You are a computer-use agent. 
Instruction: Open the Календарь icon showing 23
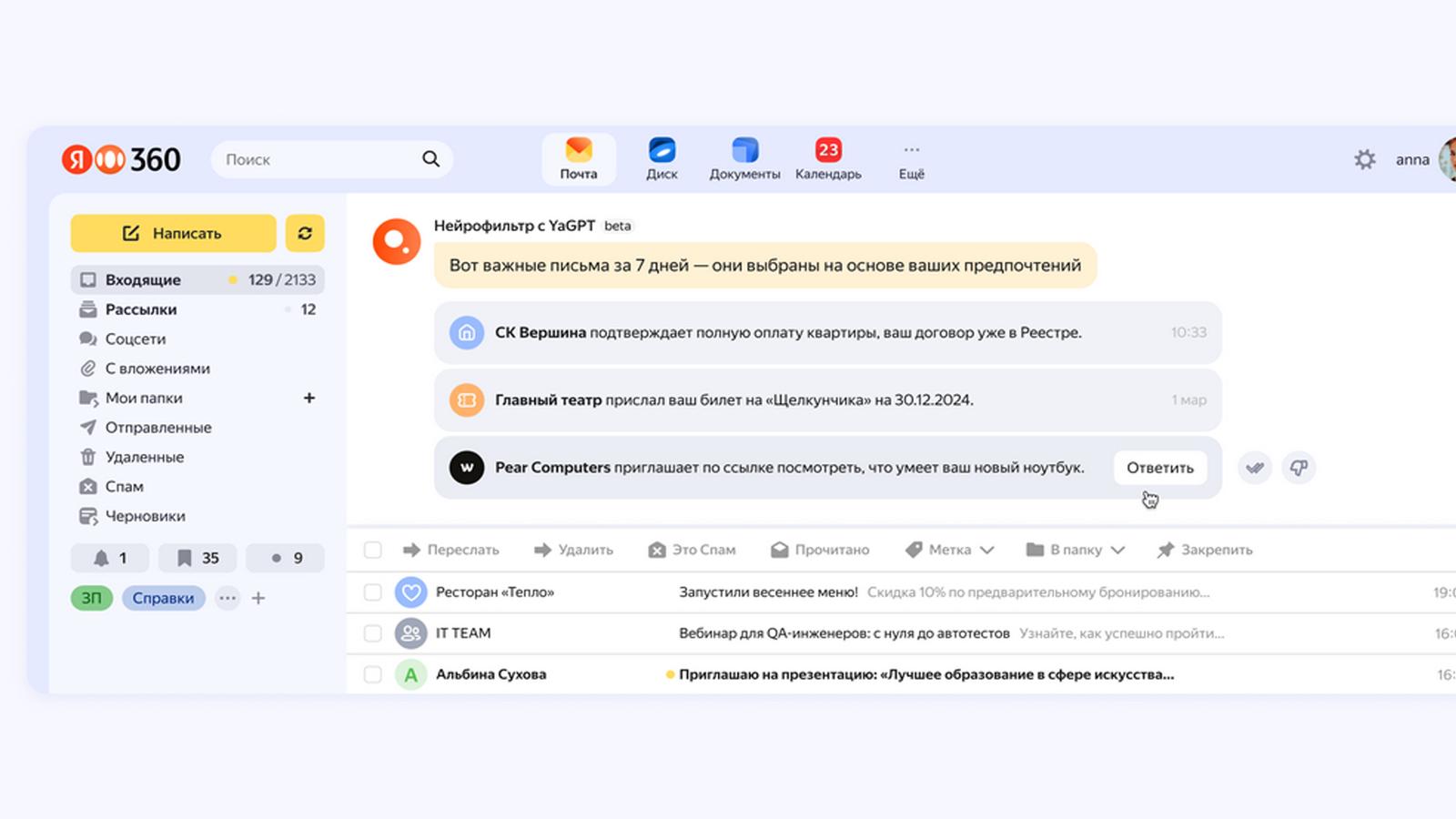pos(828,150)
